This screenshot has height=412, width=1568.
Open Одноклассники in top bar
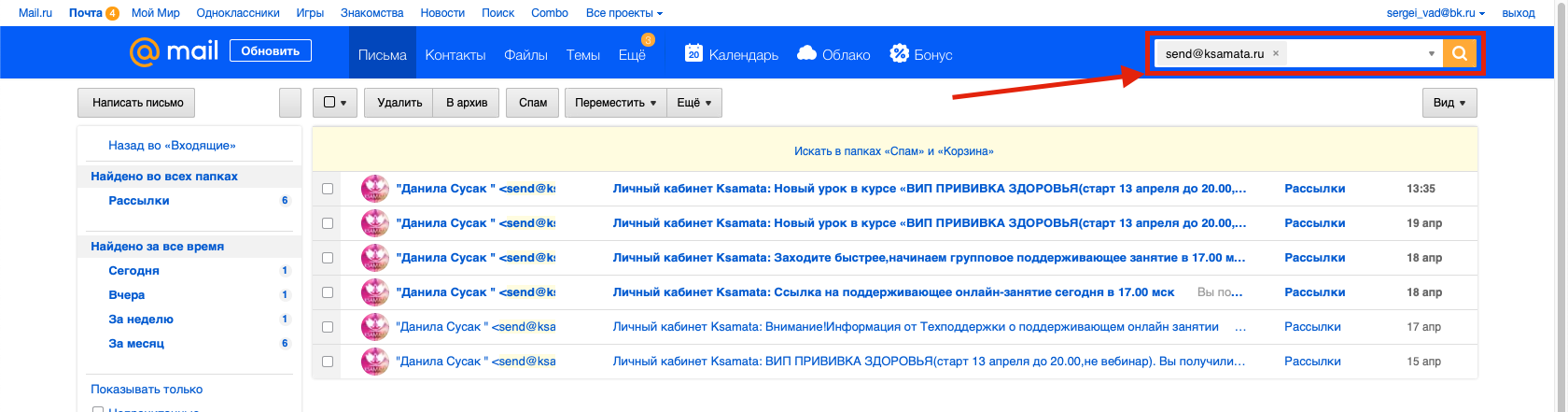click(238, 13)
